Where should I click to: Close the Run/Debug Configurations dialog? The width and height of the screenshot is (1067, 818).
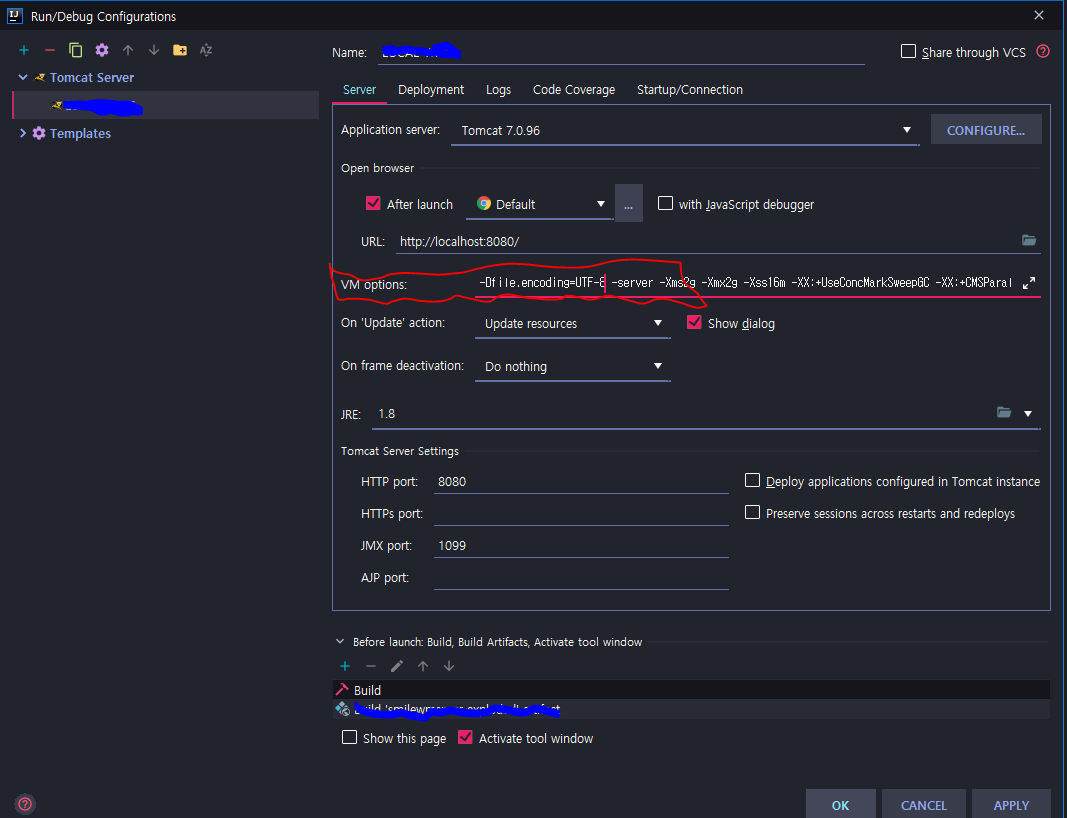pos(1039,15)
